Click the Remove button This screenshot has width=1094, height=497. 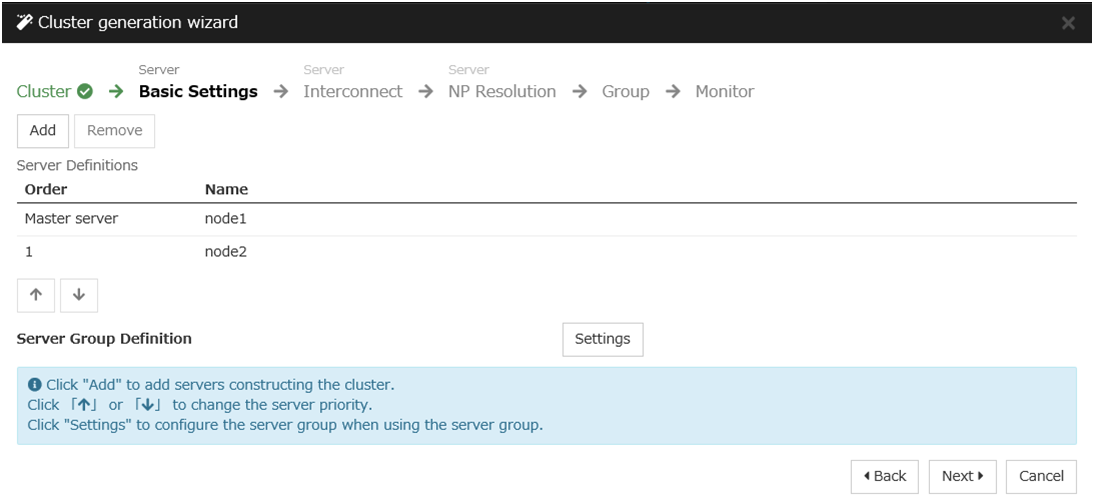coord(114,131)
